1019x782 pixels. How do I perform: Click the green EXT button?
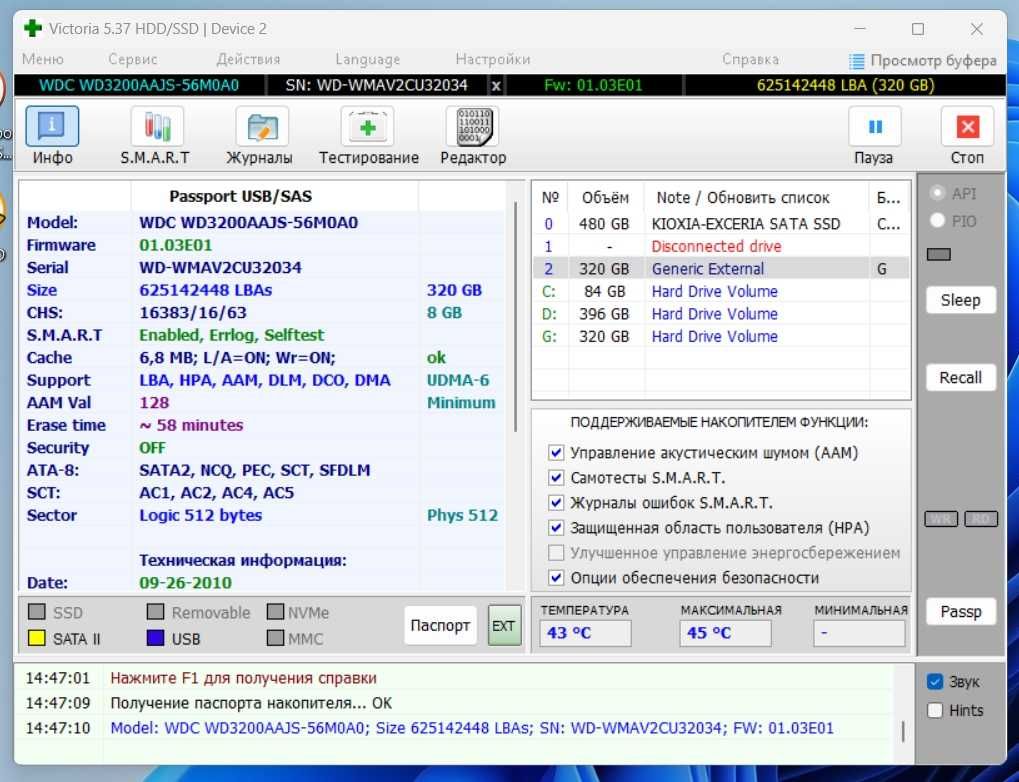pos(504,625)
